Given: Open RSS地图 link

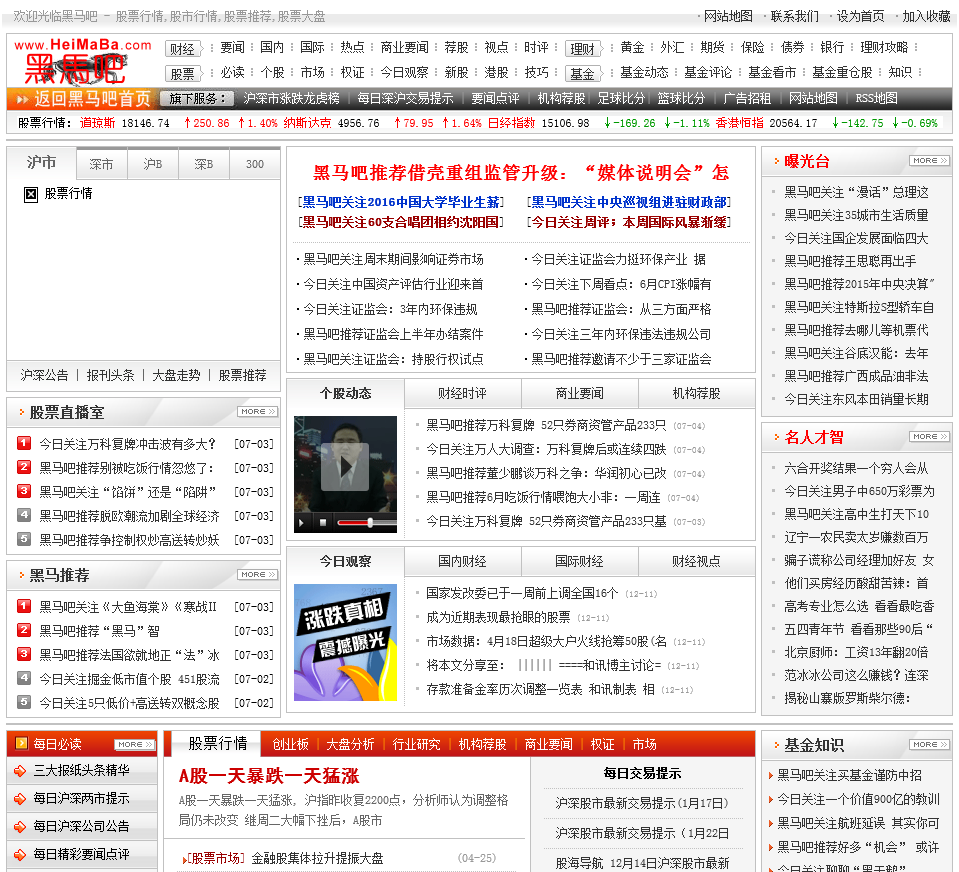Looking at the screenshot, I should click(x=876, y=98).
